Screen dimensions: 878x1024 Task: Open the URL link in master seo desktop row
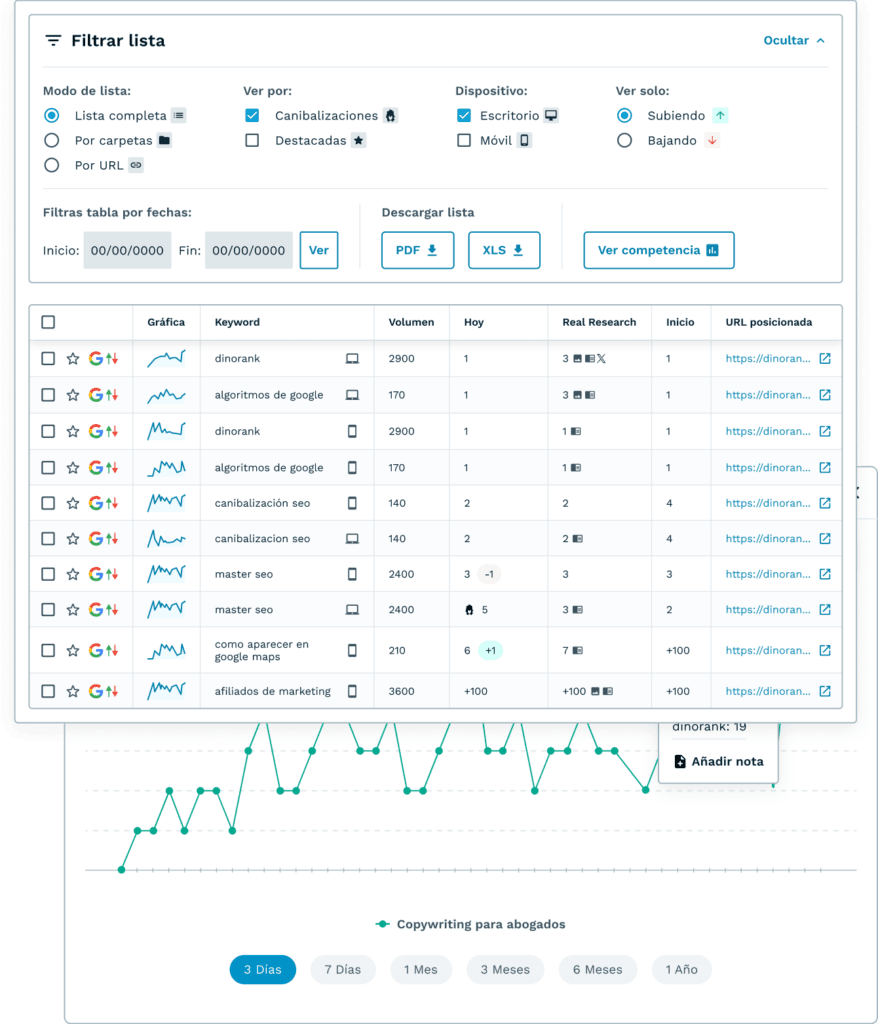pos(768,610)
